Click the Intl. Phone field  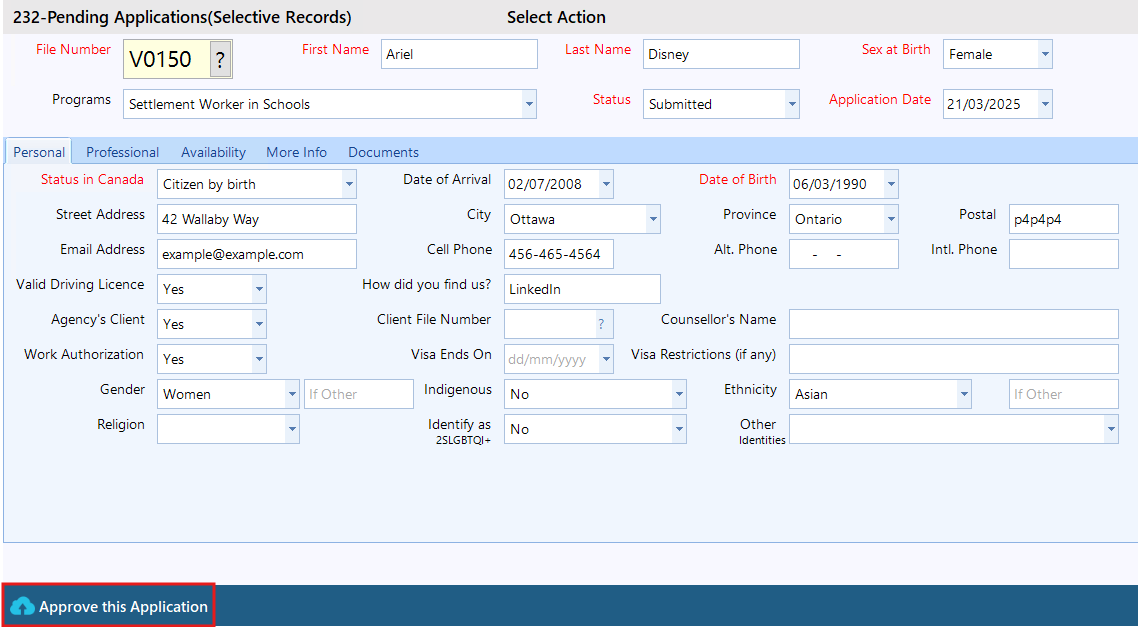(1064, 254)
